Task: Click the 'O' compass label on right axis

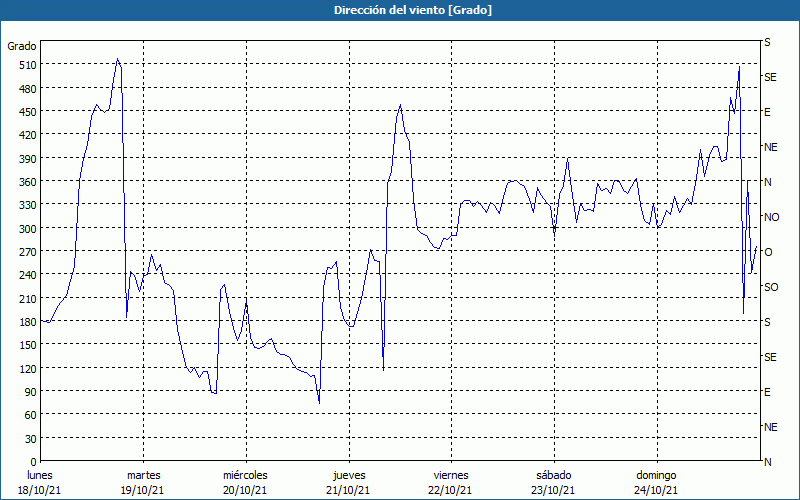Action: click(768, 252)
